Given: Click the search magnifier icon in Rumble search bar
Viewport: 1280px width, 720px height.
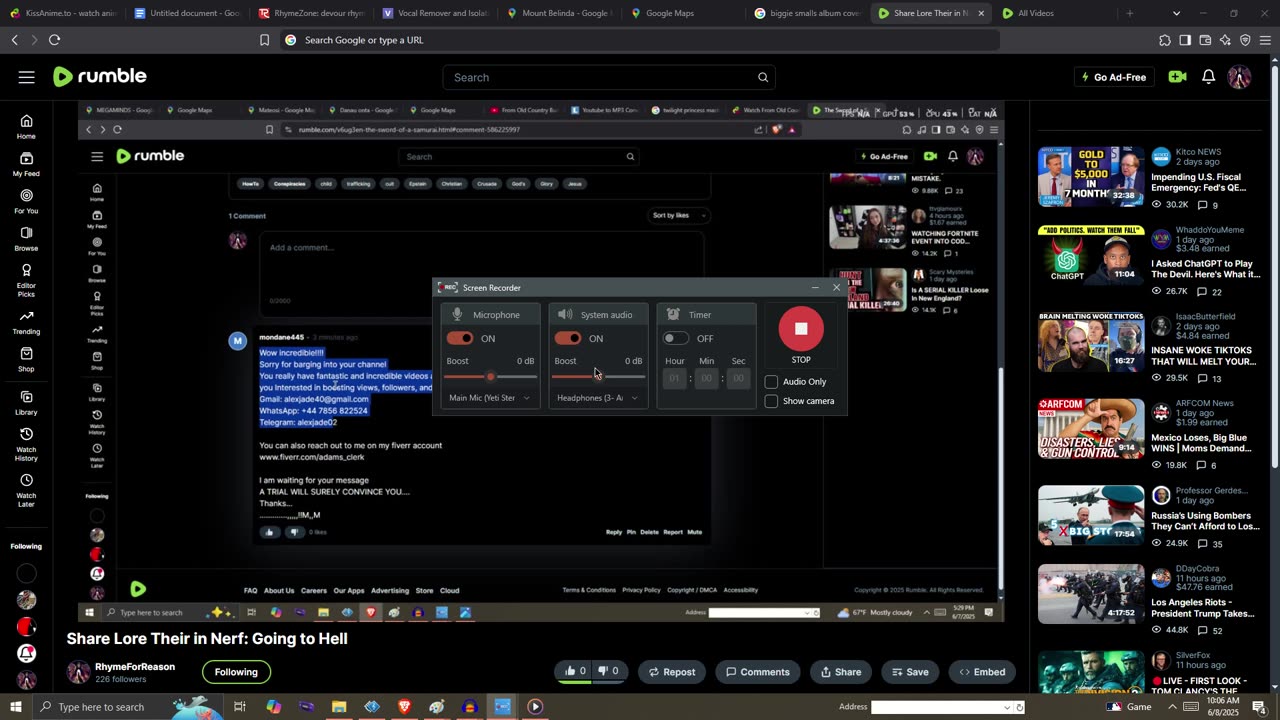Looking at the screenshot, I should click(x=763, y=77).
